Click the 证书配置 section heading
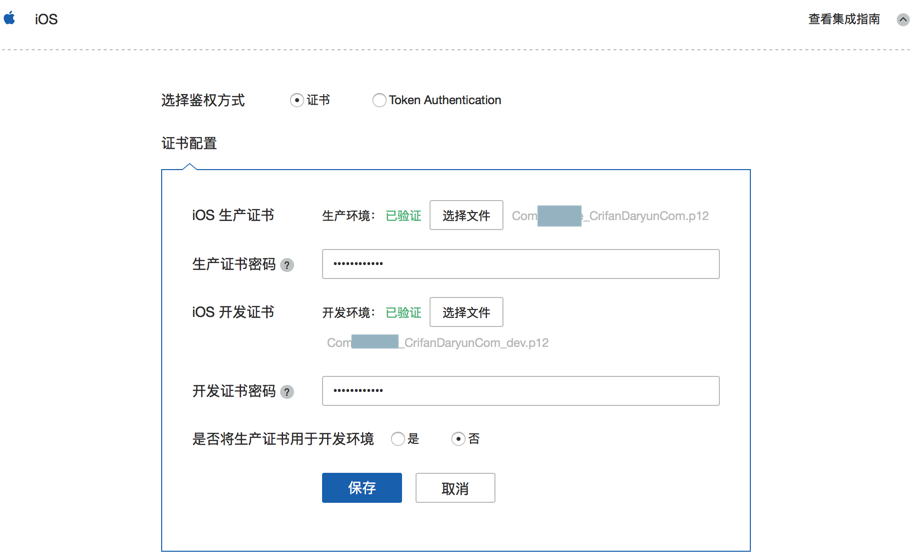The height and width of the screenshot is (560, 922). tap(189, 143)
